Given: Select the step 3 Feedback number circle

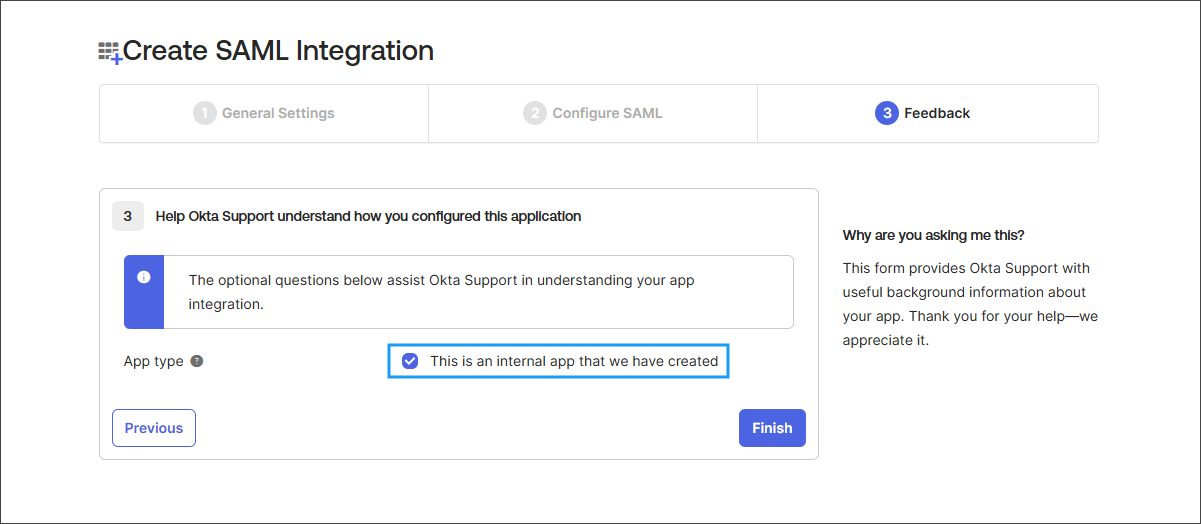Looking at the screenshot, I should click(x=887, y=113).
